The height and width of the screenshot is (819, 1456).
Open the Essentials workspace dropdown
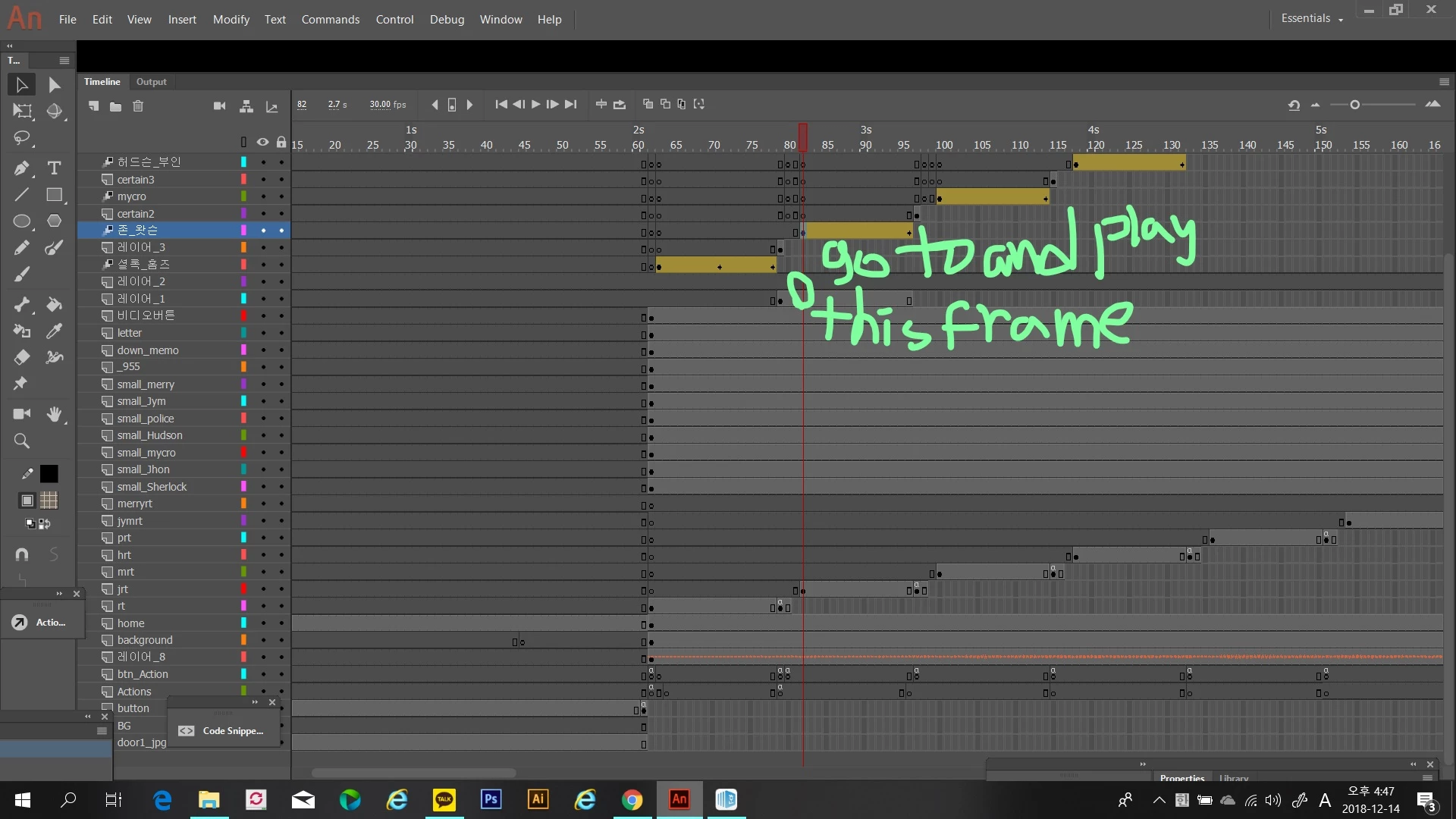point(1312,19)
